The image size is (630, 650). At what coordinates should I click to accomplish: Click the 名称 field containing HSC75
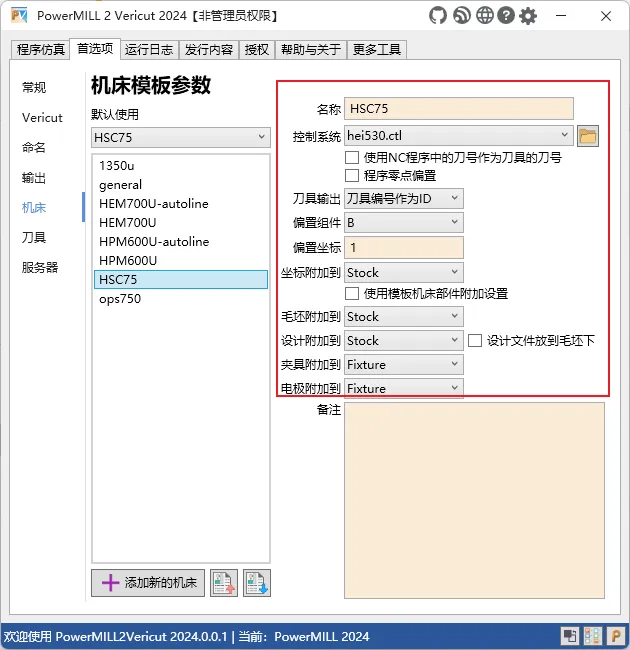pos(459,109)
